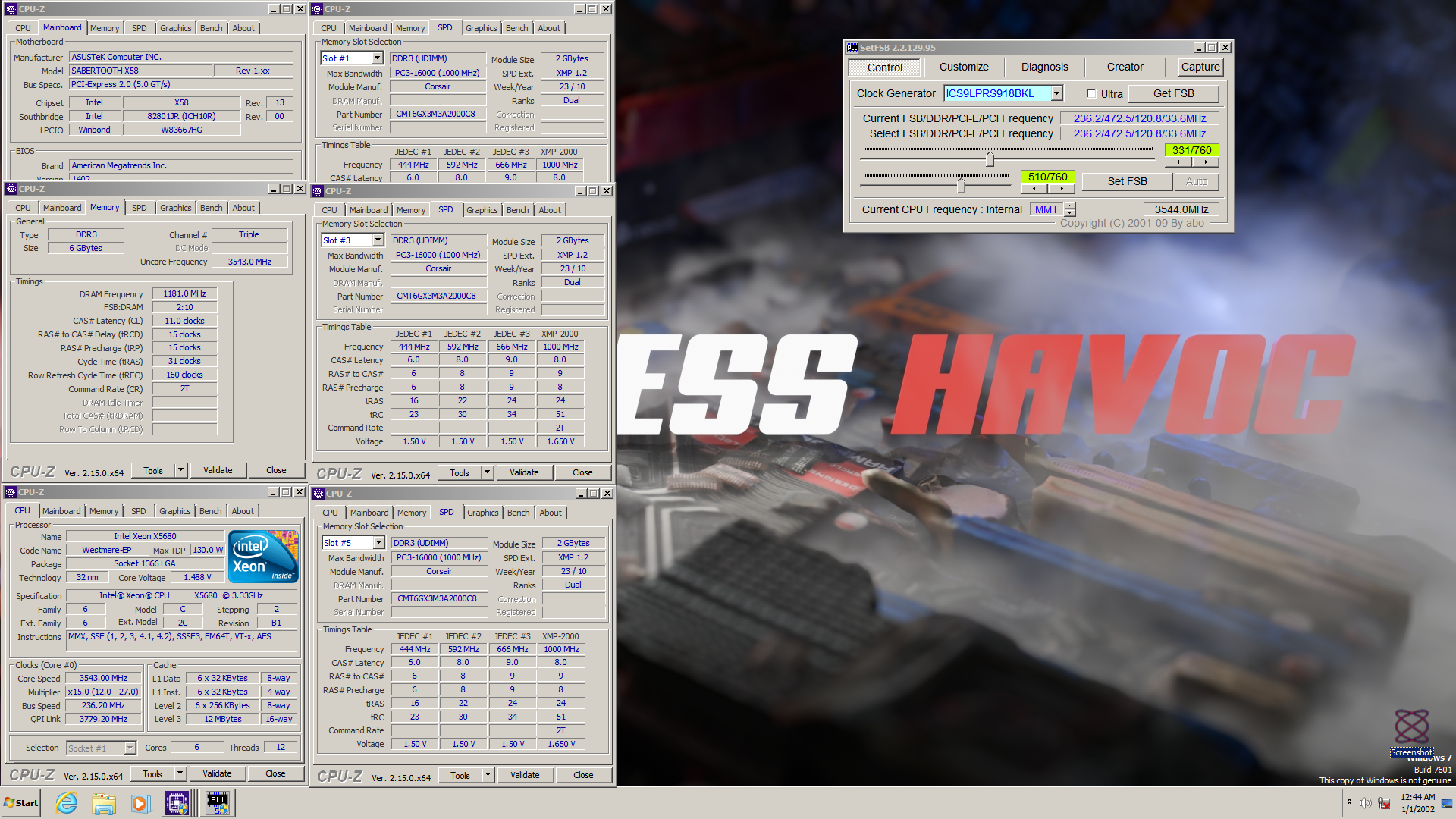Click the Get FSB button
This screenshot has height=819, width=1456.
pyautogui.click(x=1173, y=93)
